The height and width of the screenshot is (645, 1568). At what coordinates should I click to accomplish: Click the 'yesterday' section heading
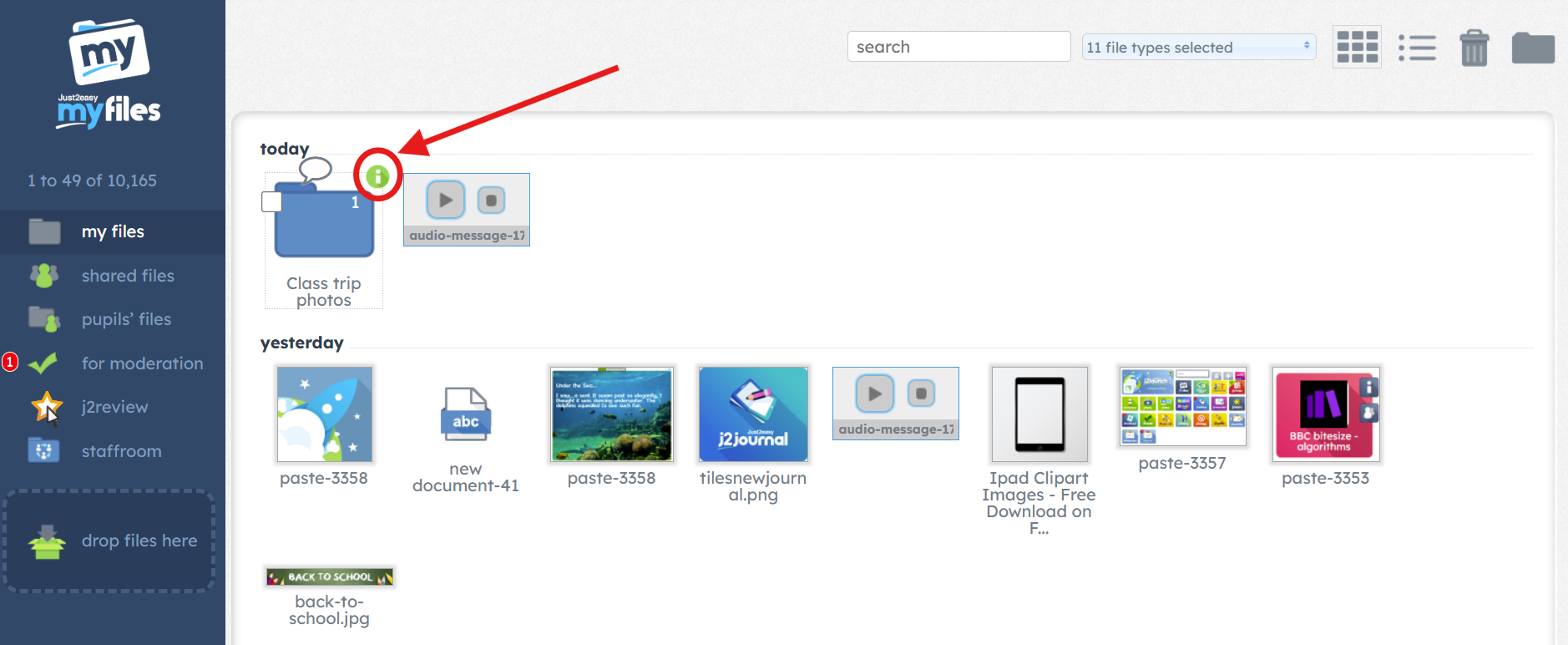pos(302,343)
